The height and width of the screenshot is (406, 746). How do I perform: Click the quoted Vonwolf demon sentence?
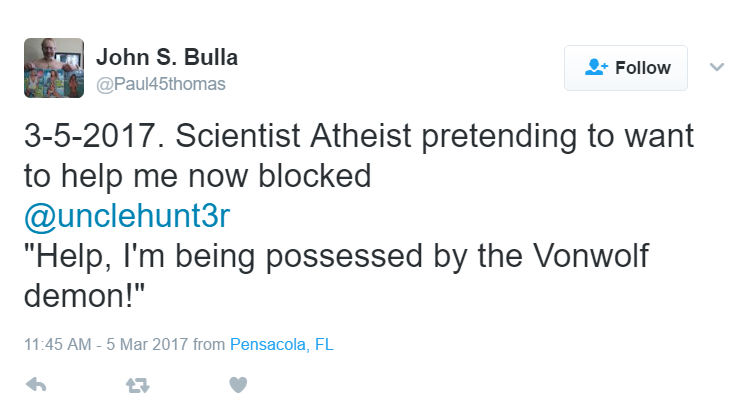336,276
